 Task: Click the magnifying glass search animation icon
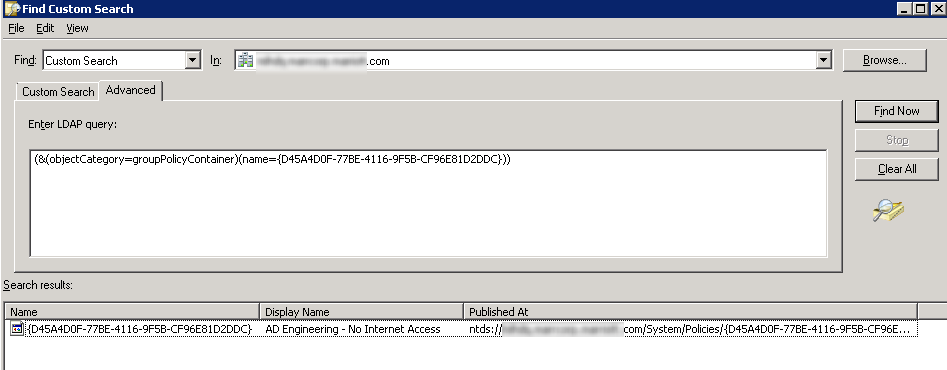[x=888, y=211]
